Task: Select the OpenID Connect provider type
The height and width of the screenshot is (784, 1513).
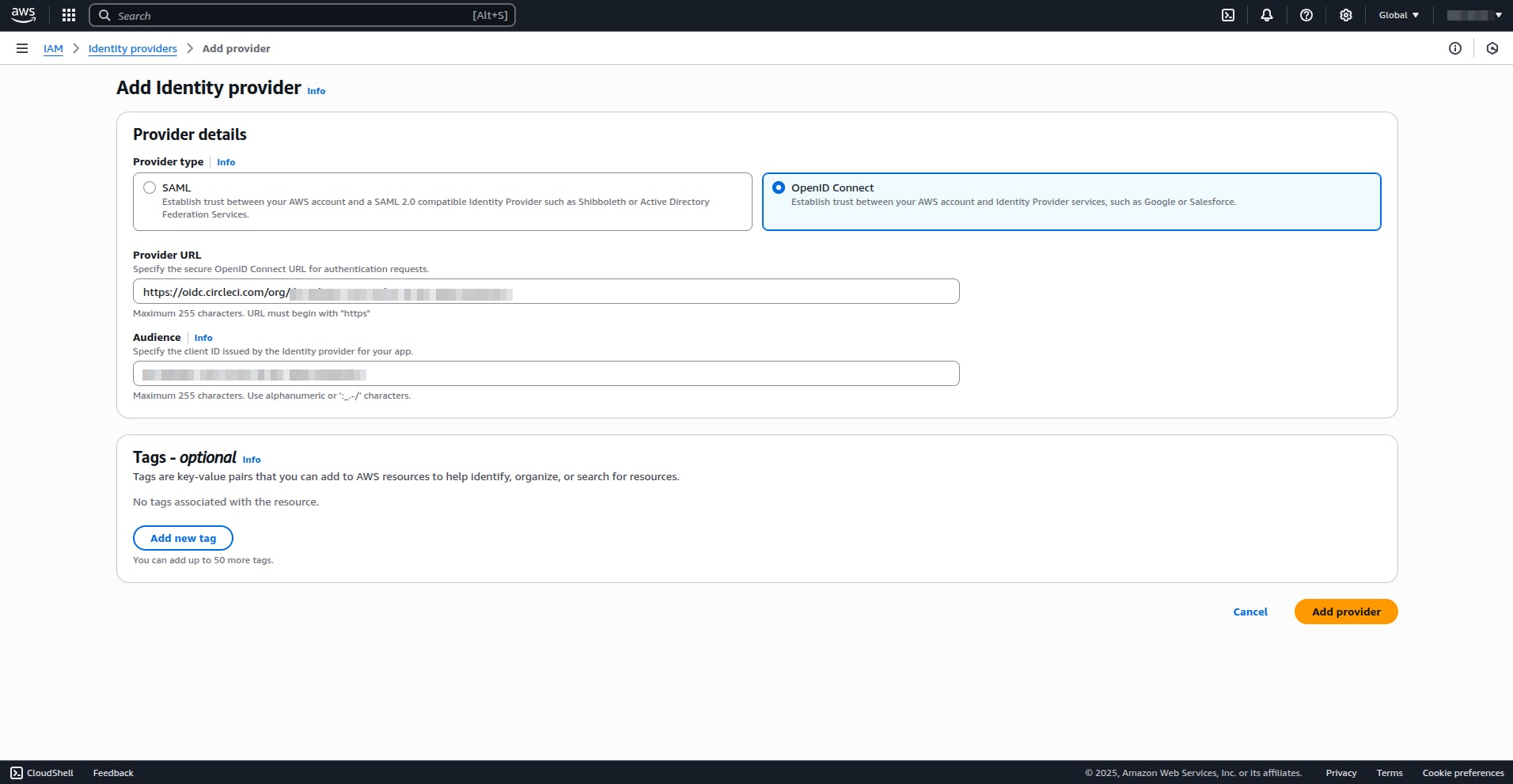Action: pos(779,187)
